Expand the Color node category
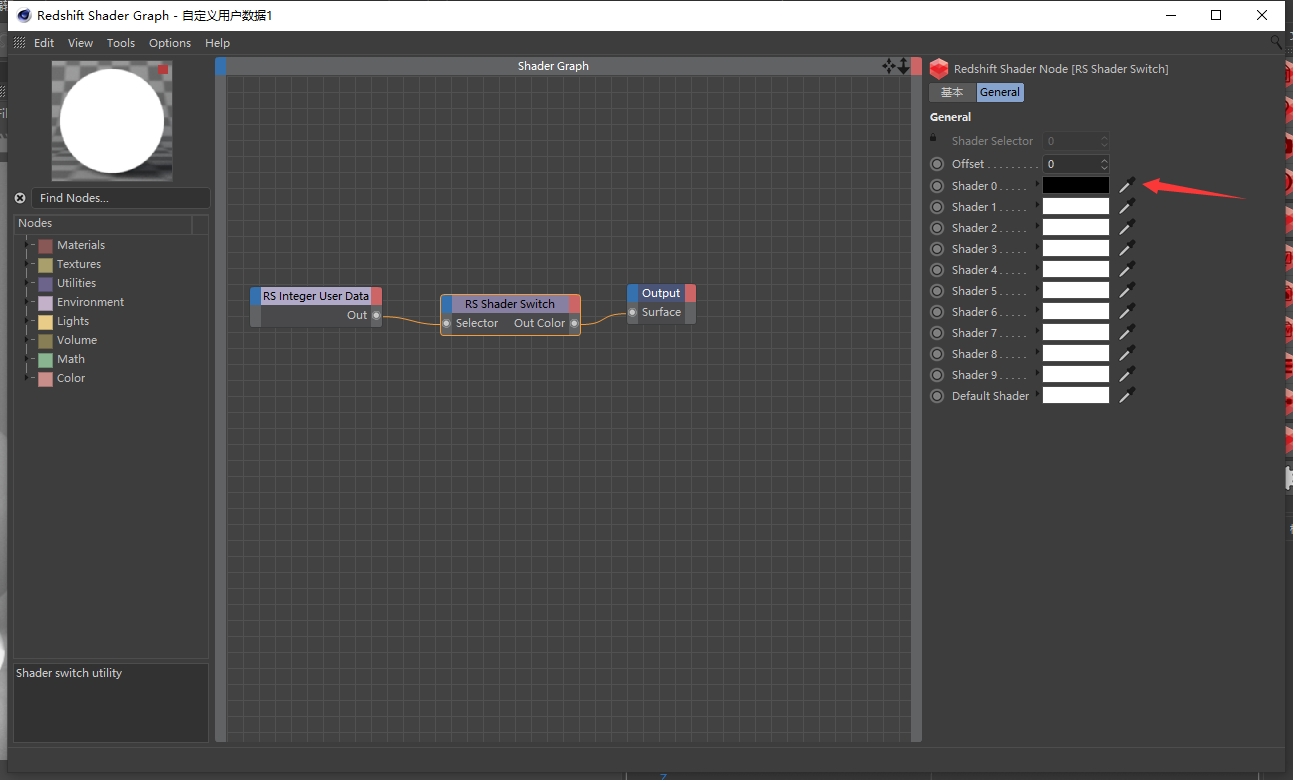 [27, 378]
